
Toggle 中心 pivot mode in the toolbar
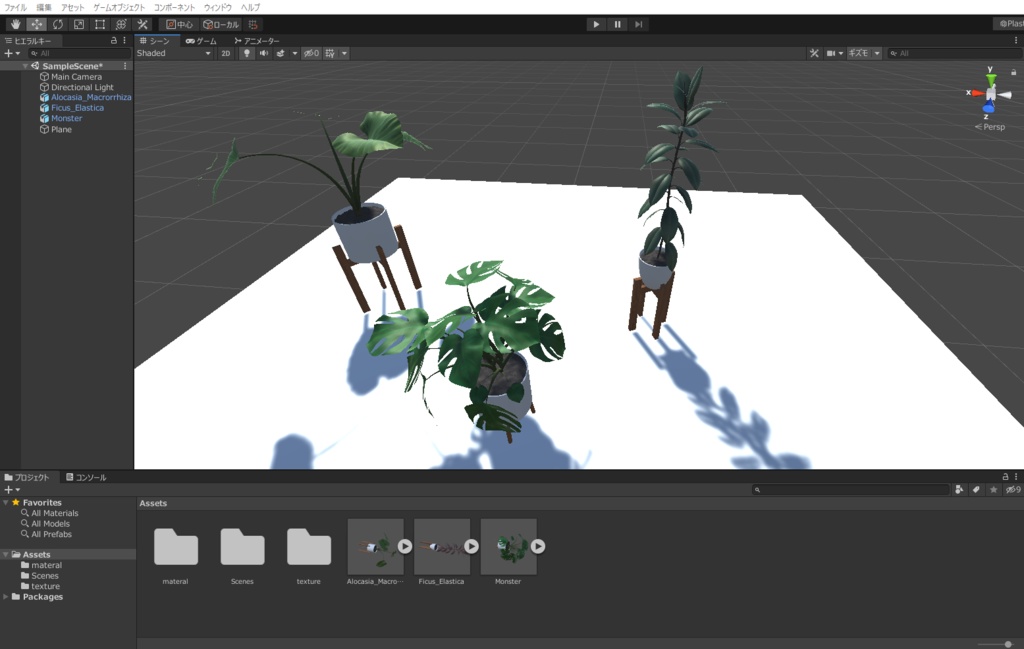click(x=179, y=24)
